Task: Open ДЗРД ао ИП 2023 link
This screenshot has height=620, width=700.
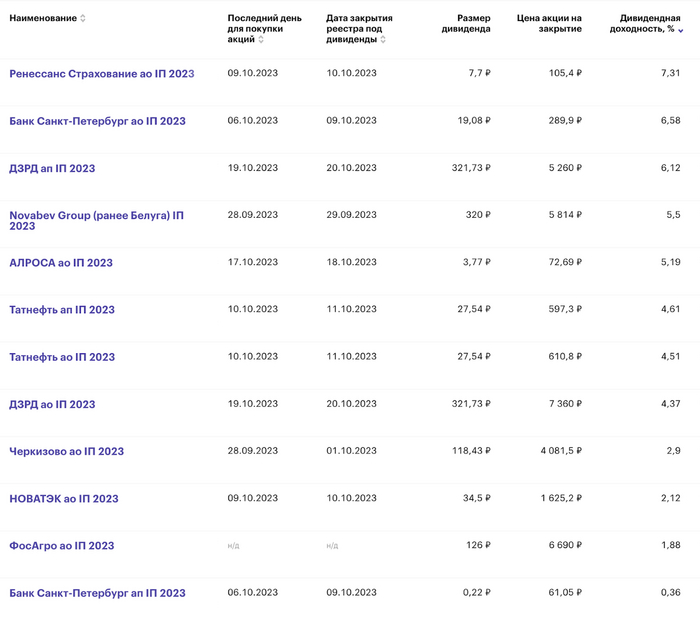Action: (52, 404)
